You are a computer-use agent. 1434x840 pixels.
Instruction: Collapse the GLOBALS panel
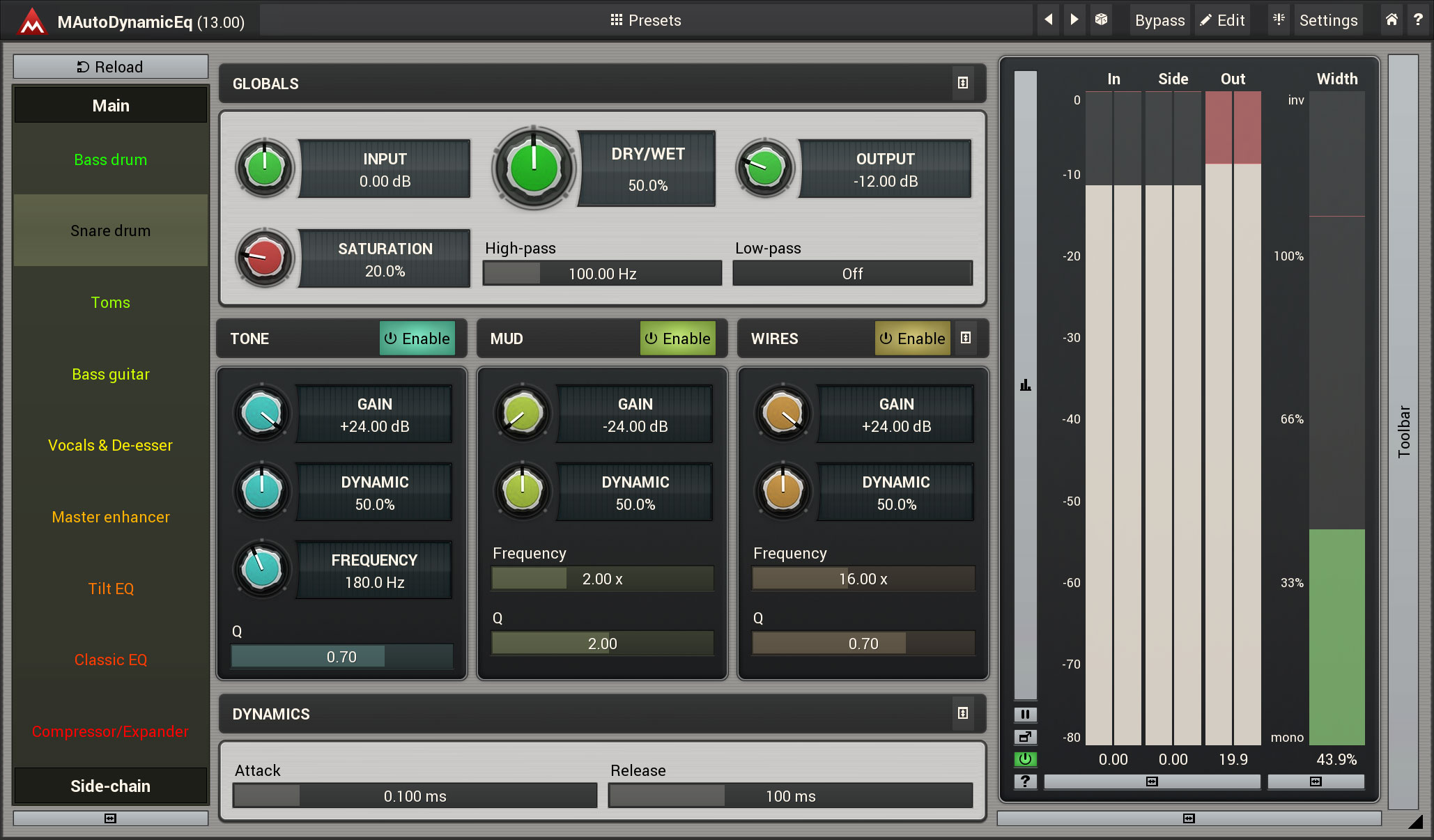962,83
